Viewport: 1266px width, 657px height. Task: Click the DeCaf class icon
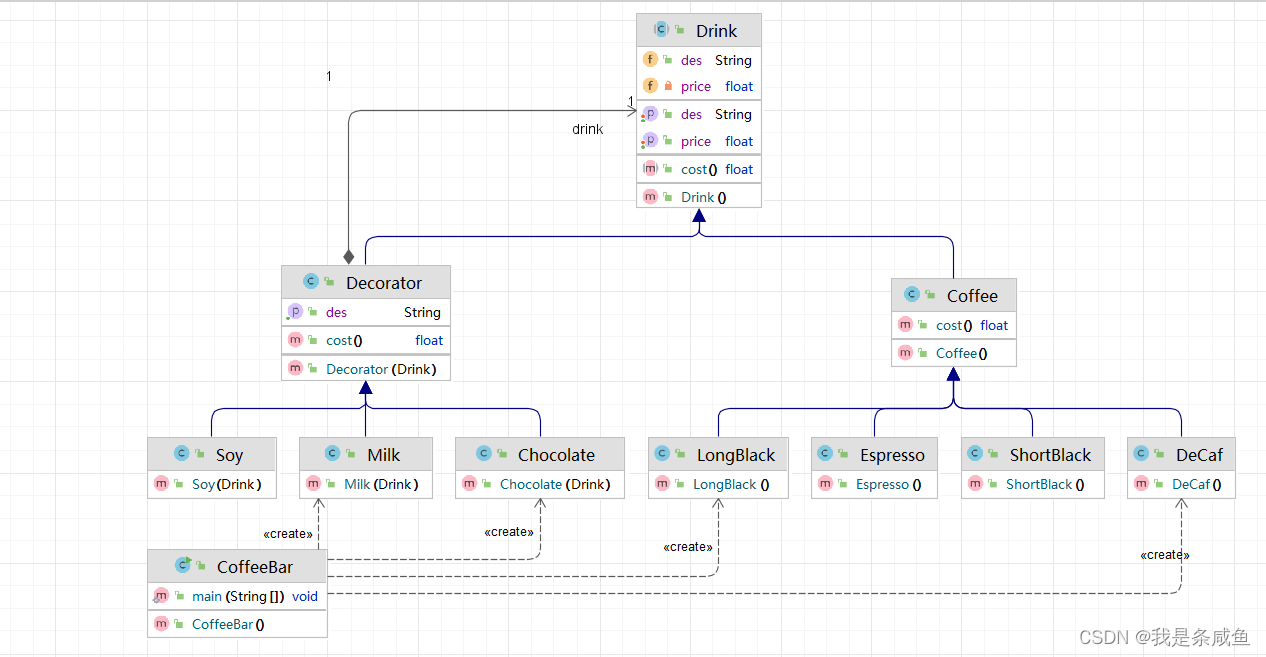click(1142, 454)
